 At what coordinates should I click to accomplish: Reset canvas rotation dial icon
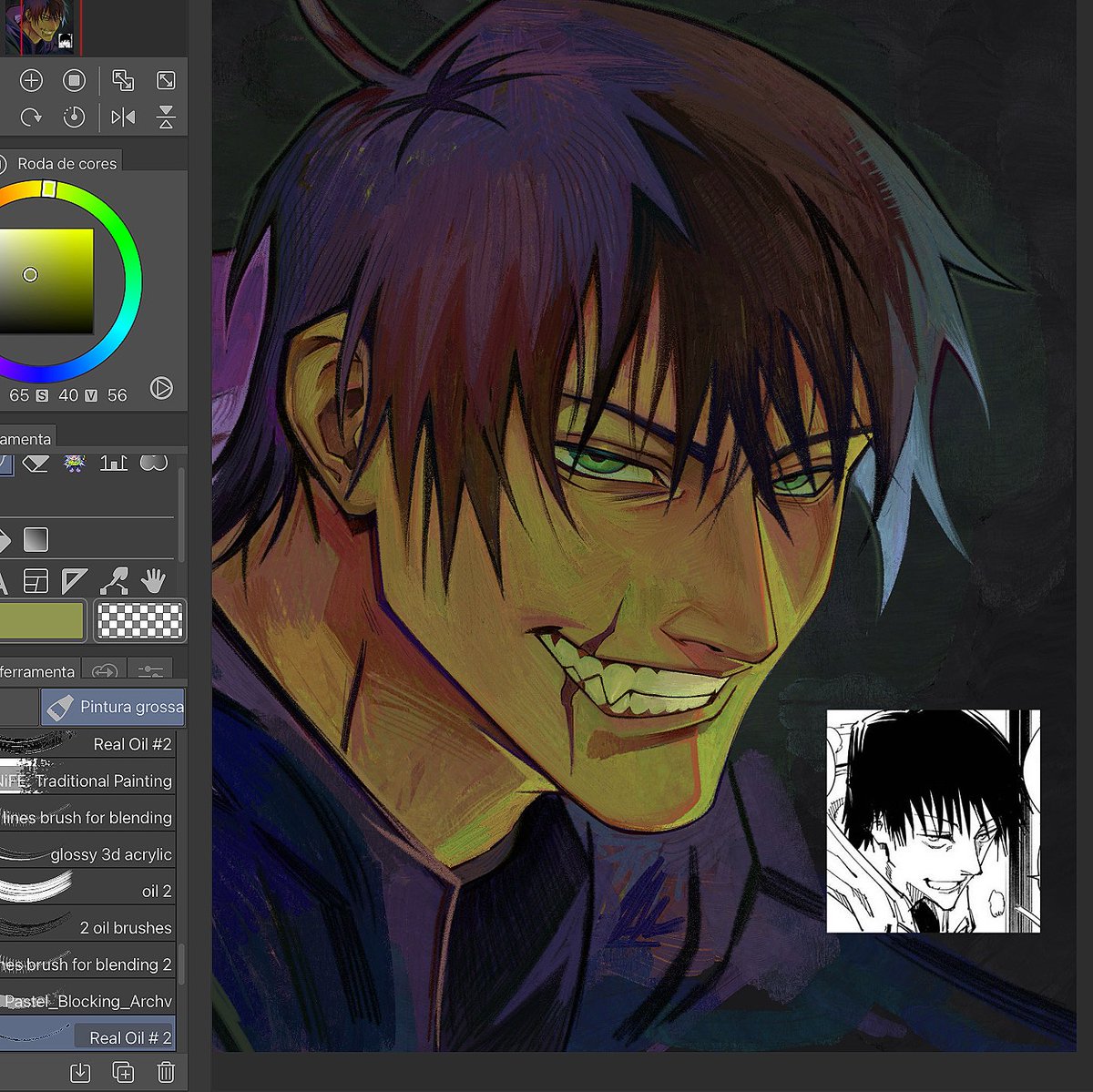click(74, 117)
